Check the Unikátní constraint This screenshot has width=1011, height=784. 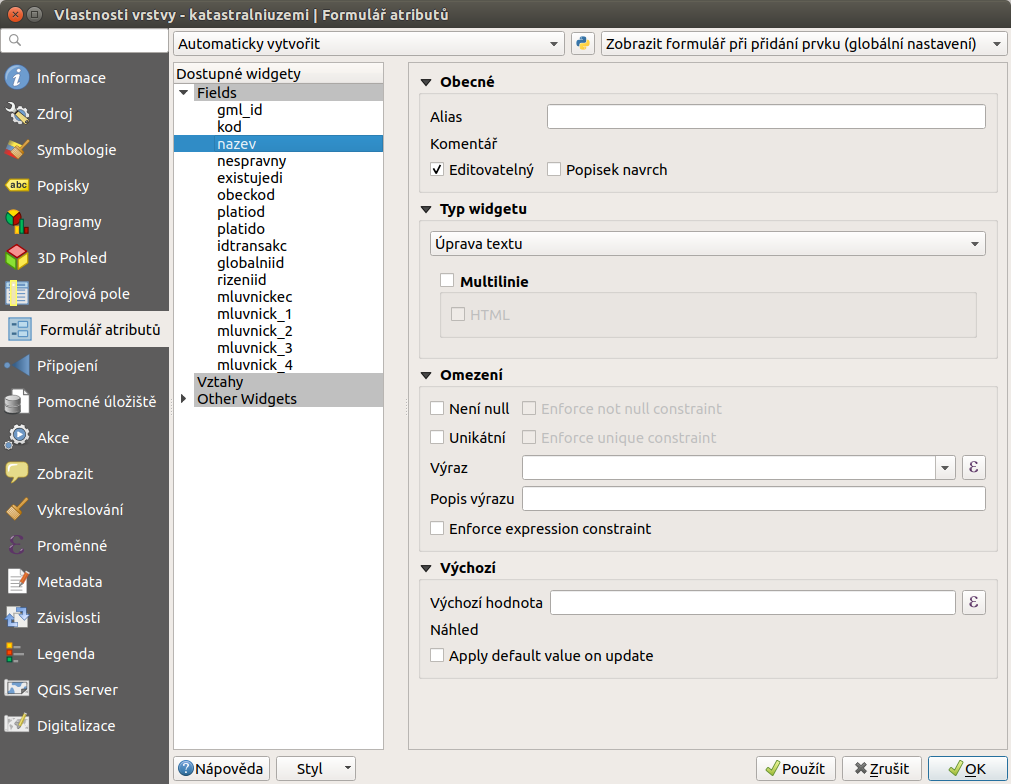pyautogui.click(x=437, y=437)
